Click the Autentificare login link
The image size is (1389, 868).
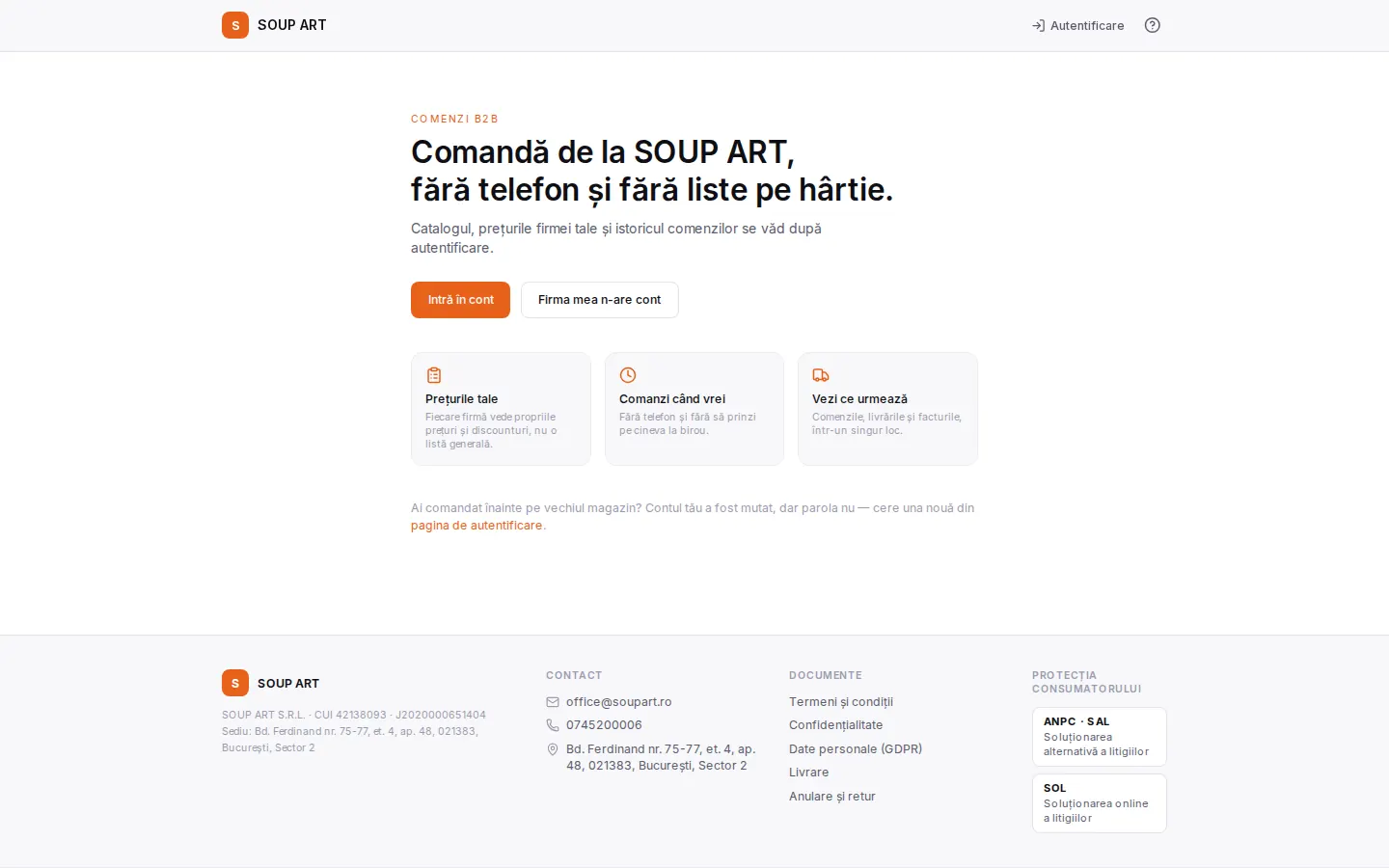1077,25
